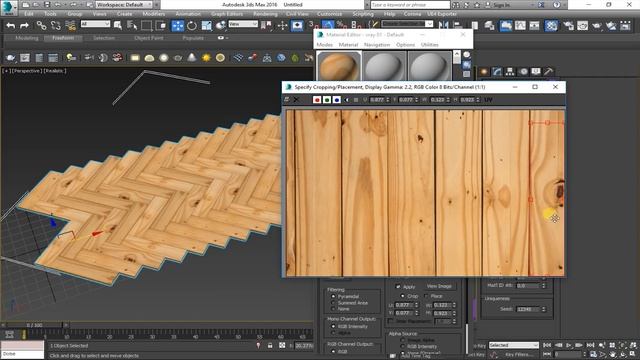Open the Create panel tab icon
640x360 pixels.
click(x=484, y=71)
